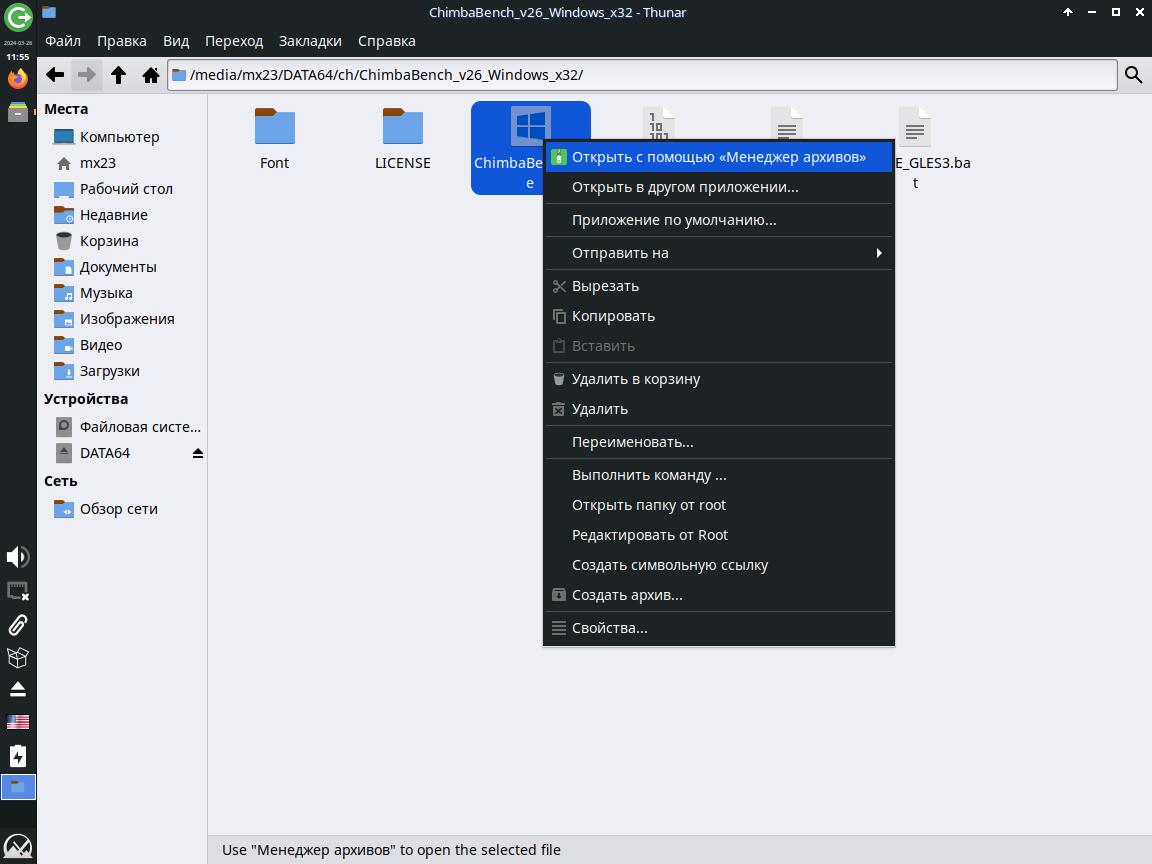The image size is (1152, 864).
Task: Open the Font folder icon
Action: point(275,126)
